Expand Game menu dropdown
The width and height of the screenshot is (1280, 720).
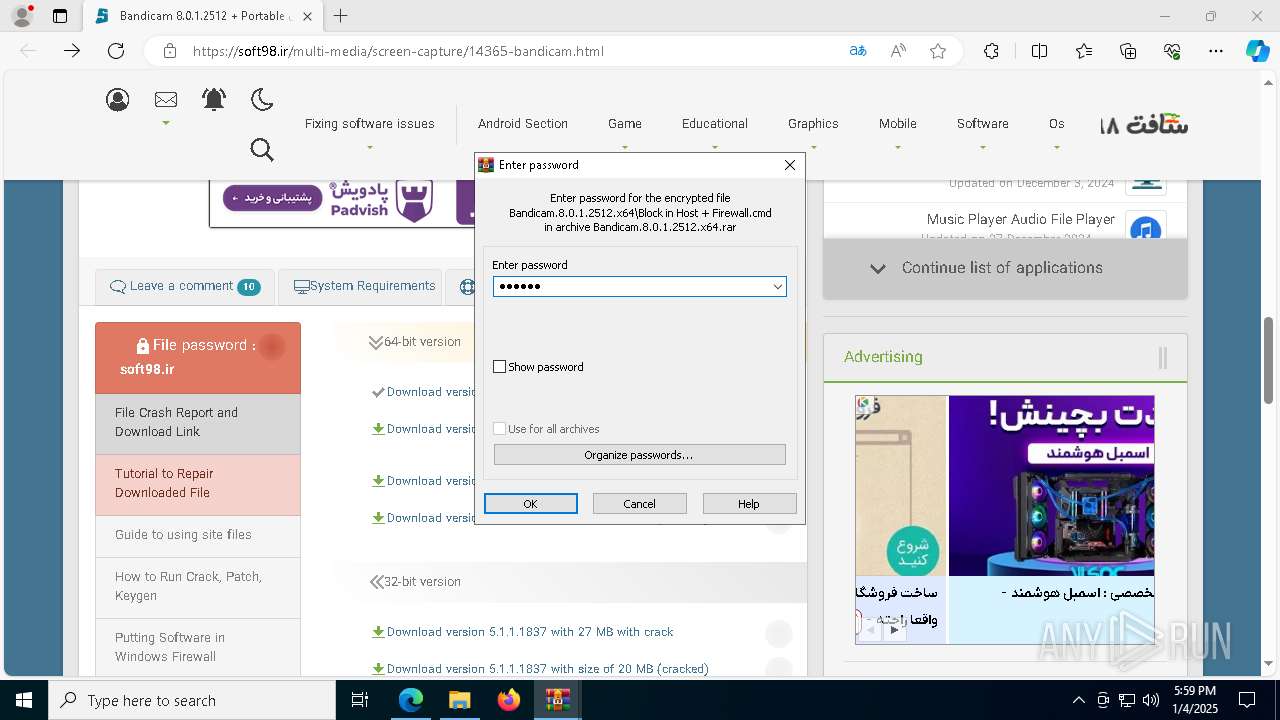(625, 124)
